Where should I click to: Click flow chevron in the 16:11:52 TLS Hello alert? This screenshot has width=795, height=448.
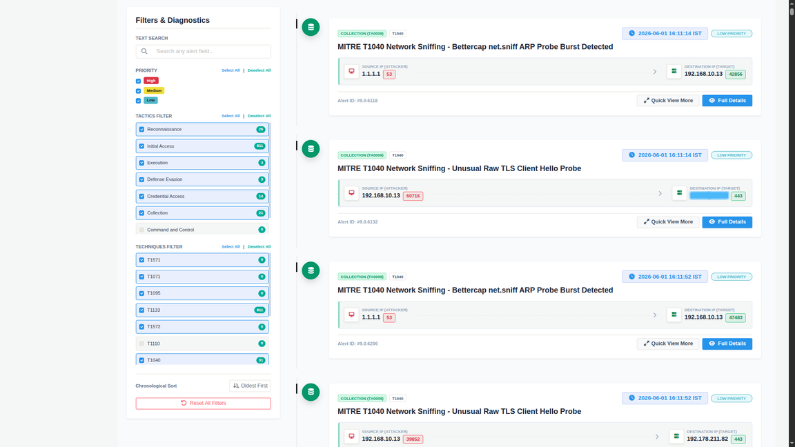click(x=657, y=437)
